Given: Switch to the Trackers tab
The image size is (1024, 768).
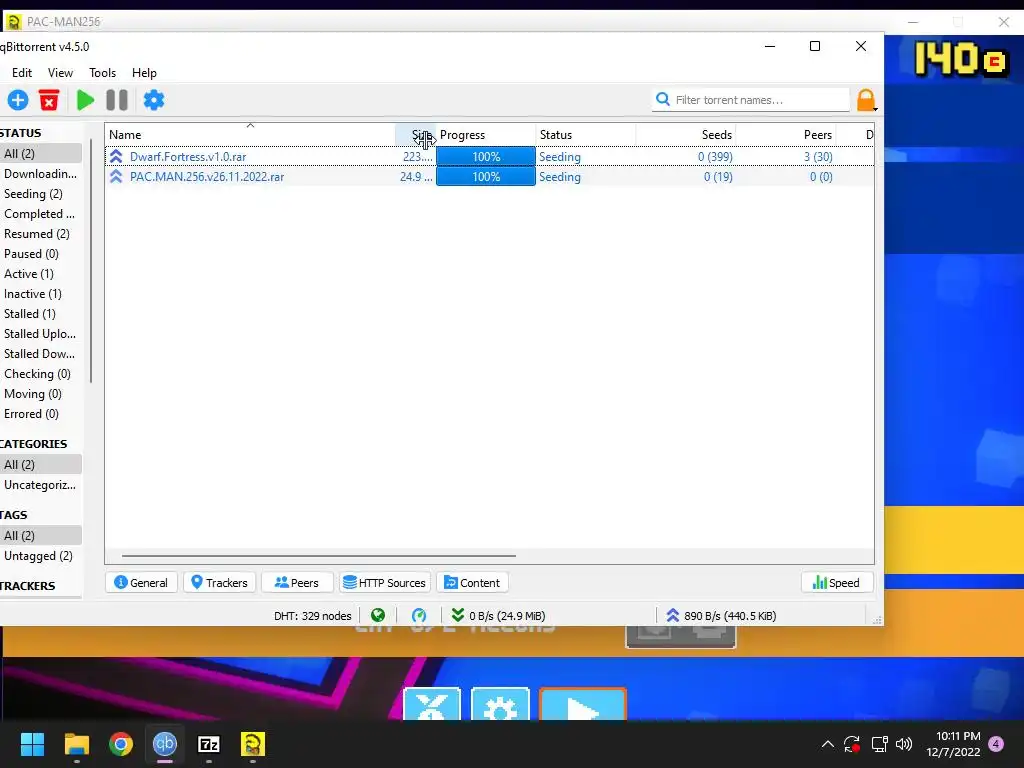Looking at the screenshot, I should [219, 583].
